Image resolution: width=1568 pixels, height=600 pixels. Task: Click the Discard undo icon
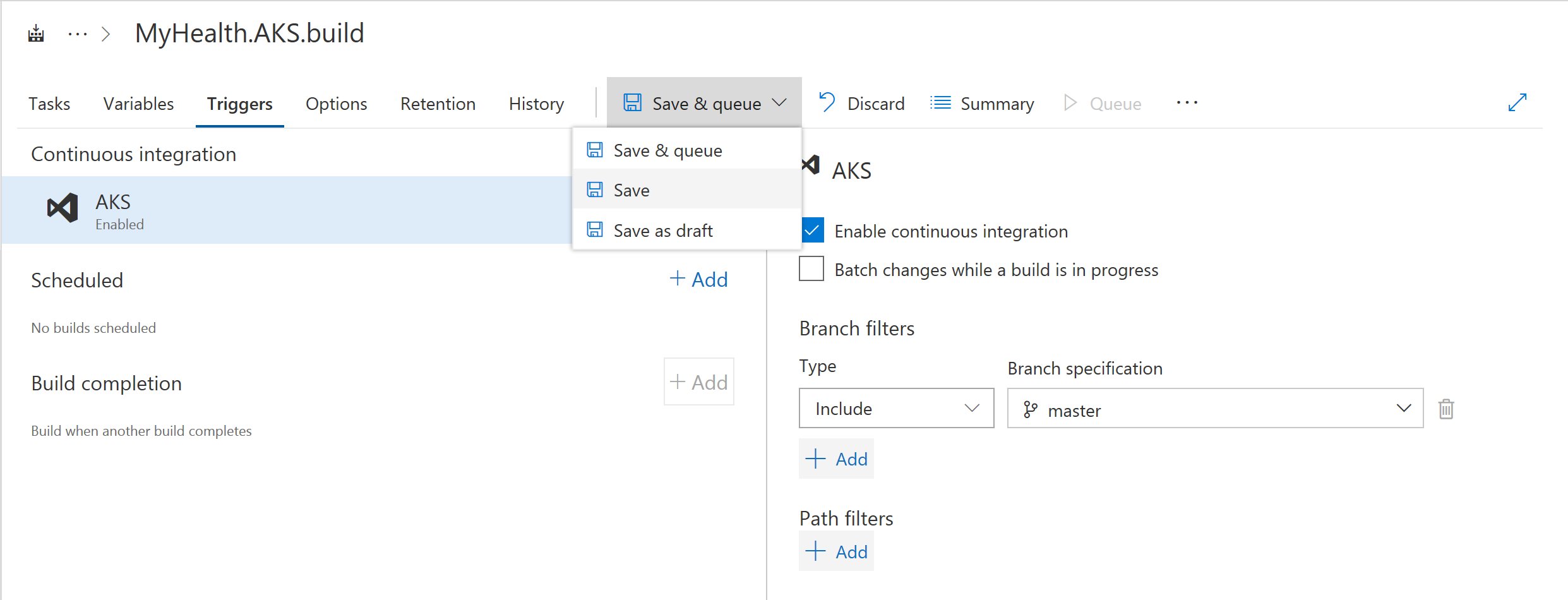tap(827, 102)
